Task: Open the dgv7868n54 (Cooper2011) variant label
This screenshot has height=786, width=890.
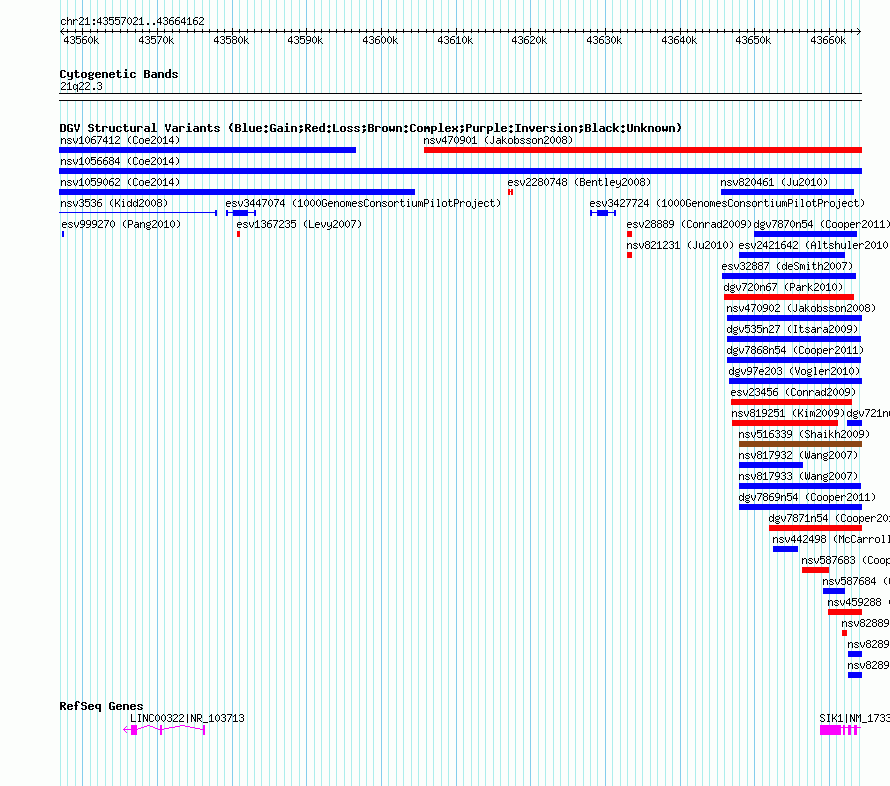Action: [x=795, y=350]
